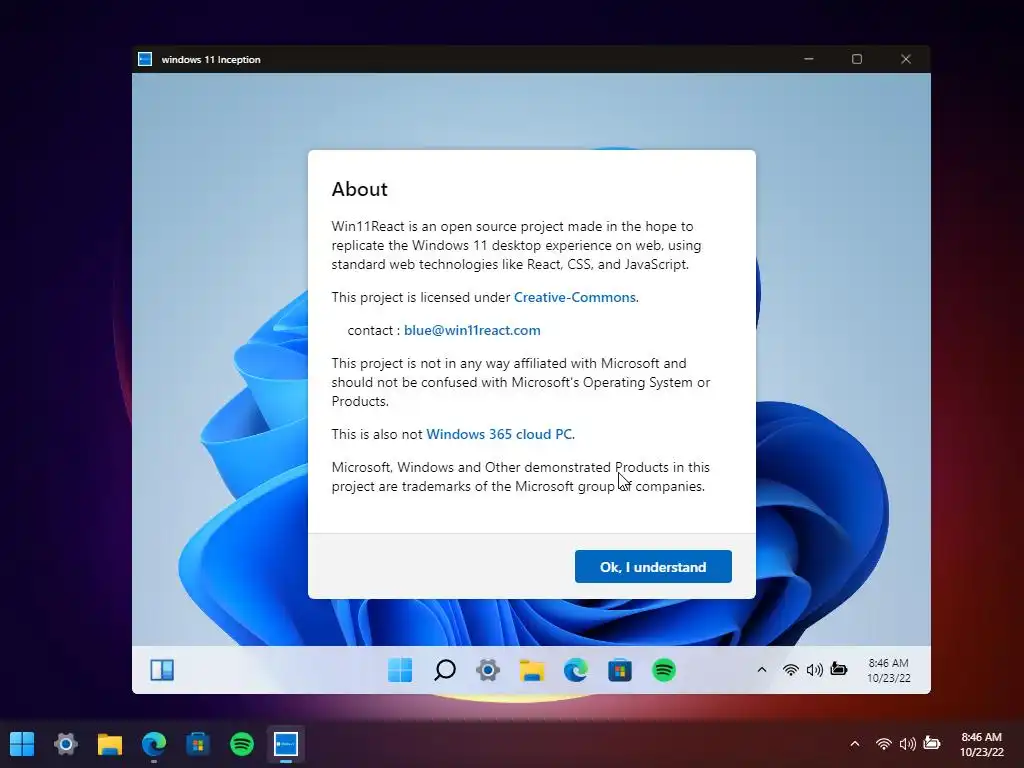The image size is (1024, 768).
Task: Click the About heading in the dialog
Action: coord(359,189)
